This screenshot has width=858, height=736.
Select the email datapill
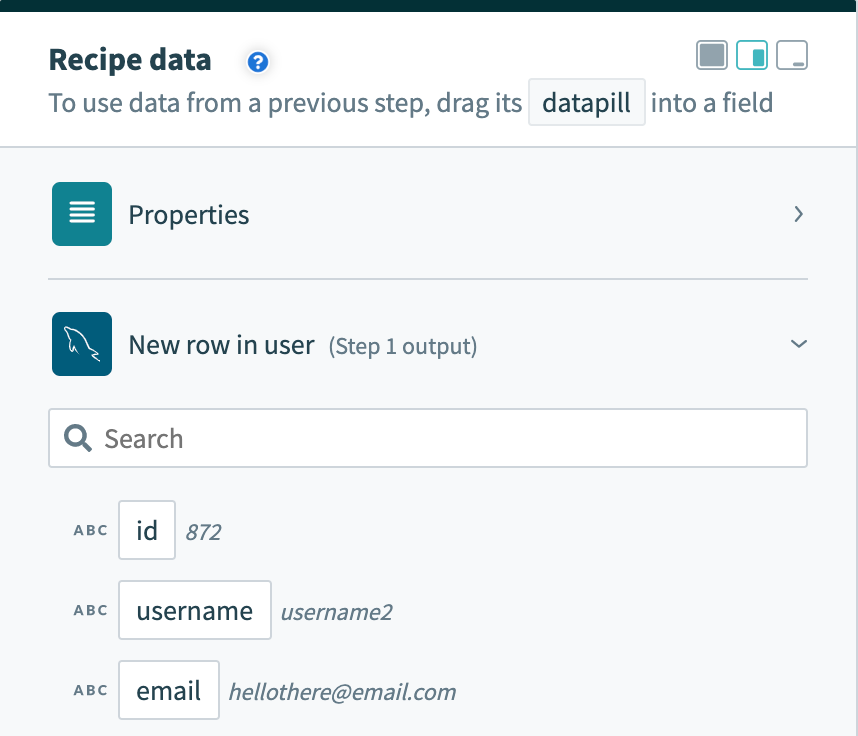click(x=169, y=690)
